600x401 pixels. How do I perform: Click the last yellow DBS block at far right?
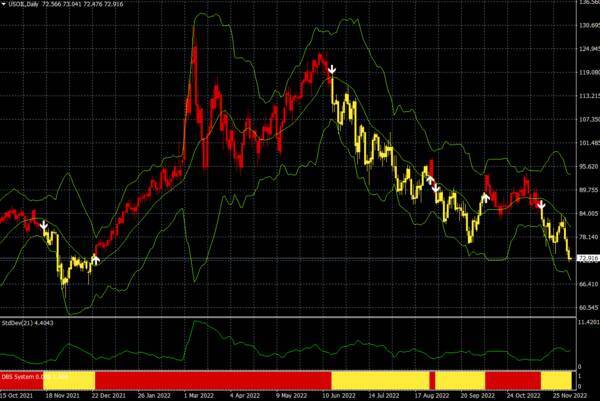554,380
